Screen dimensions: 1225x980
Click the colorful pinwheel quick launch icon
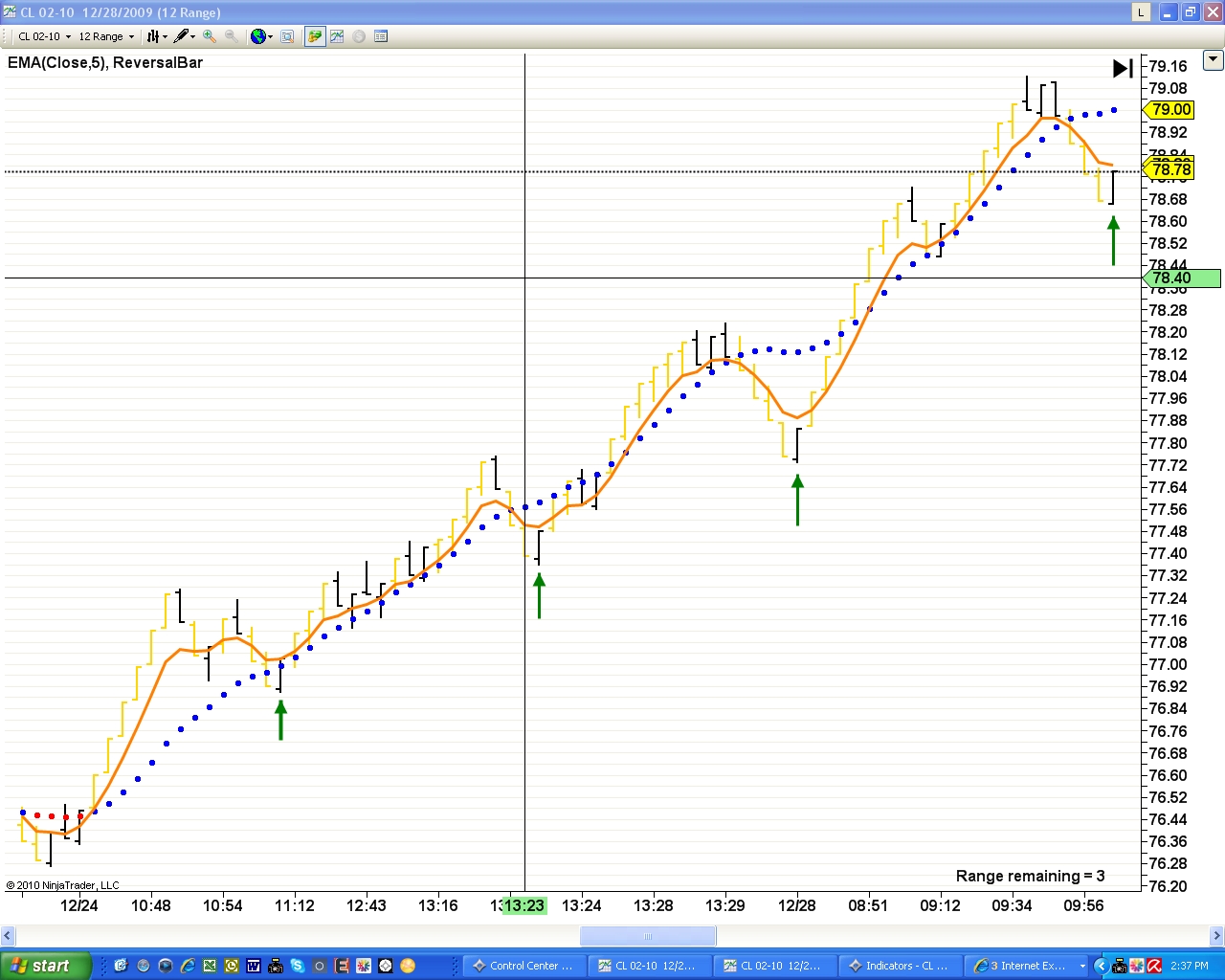point(364,966)
